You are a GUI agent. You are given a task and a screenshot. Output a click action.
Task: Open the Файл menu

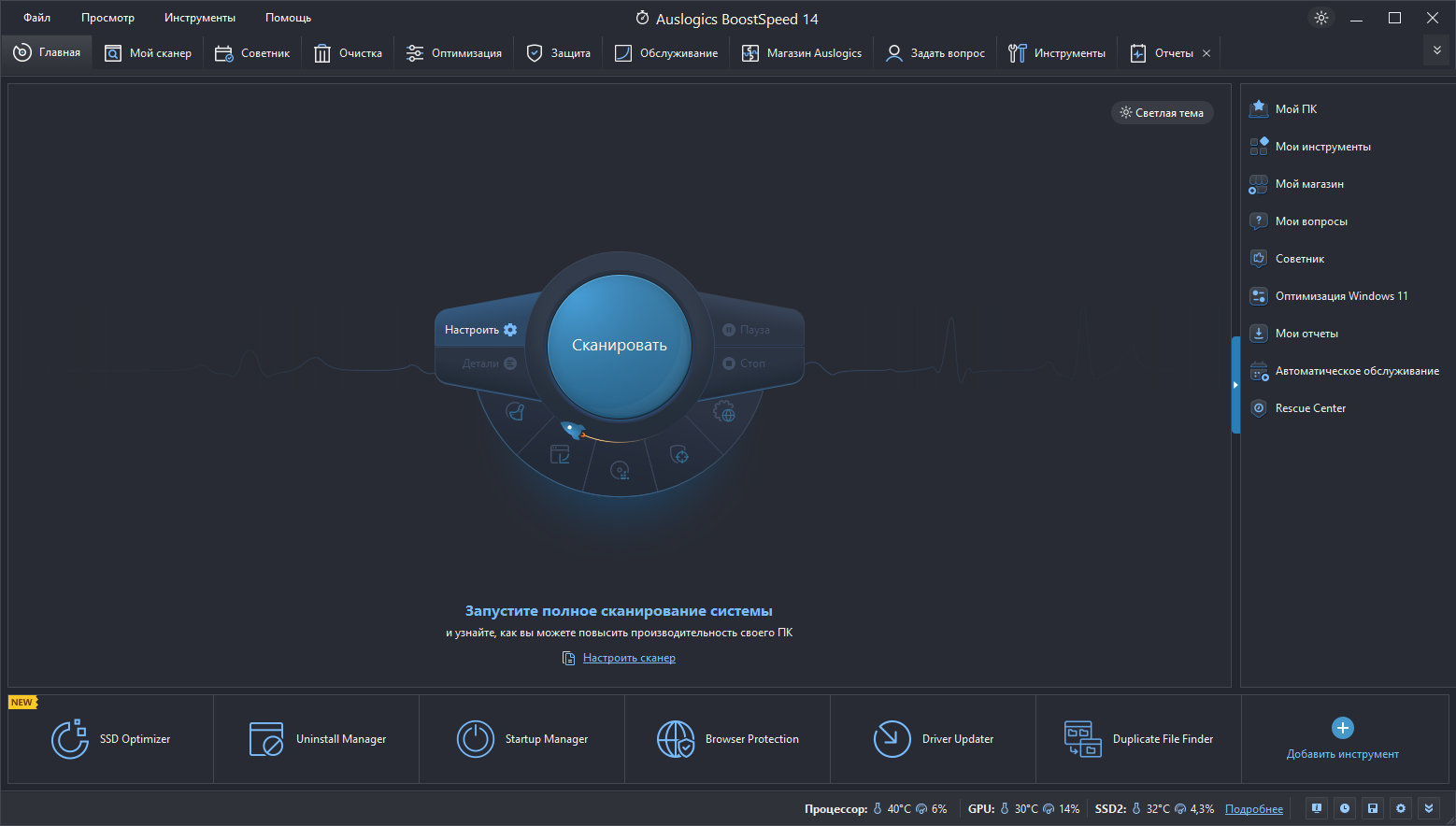click(x=37, y=18)
